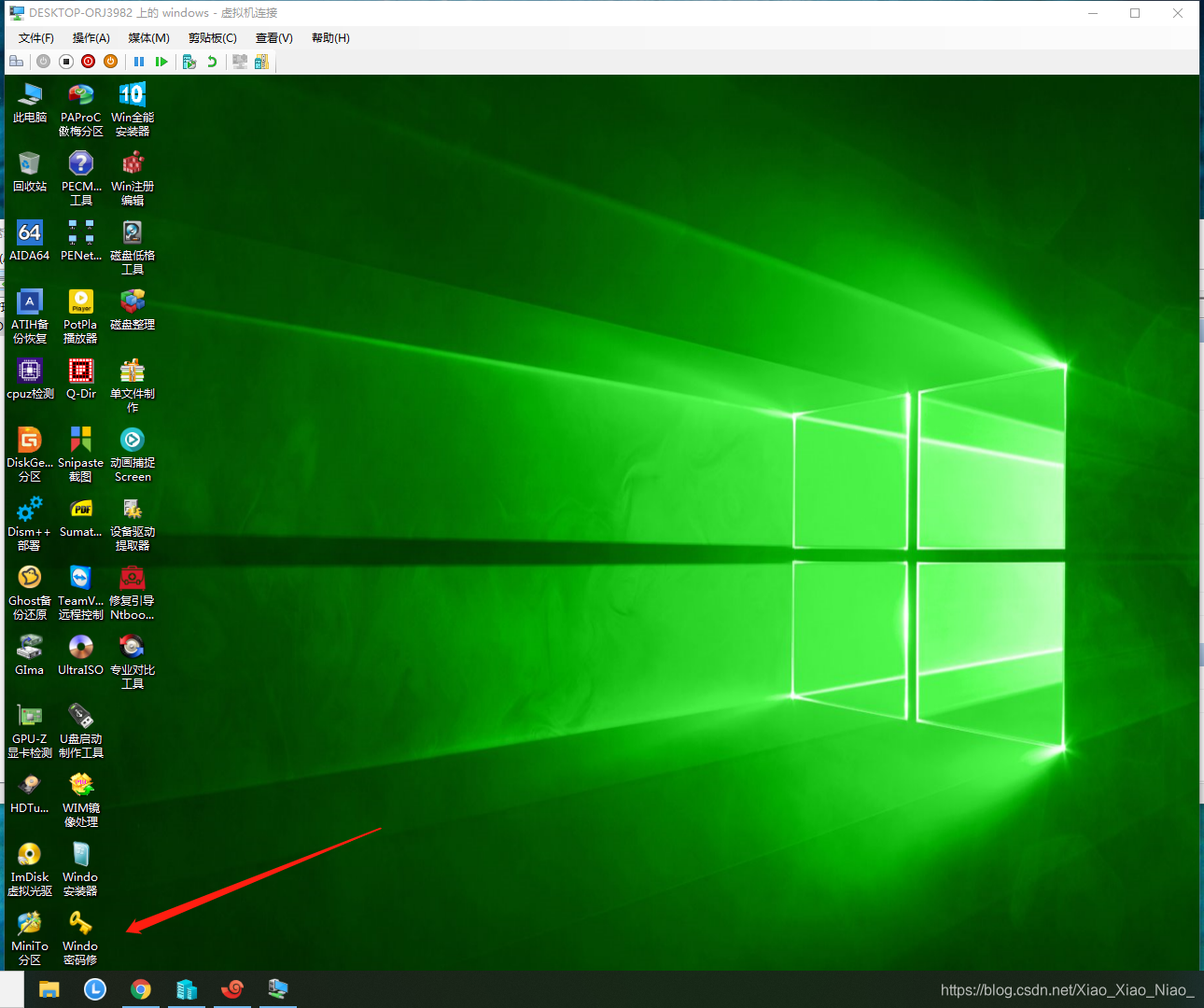Click the red Shut Down toolbar icon
Image resolution: width=1204 pixels, height=1008 pixels.
tap(88, 62)
